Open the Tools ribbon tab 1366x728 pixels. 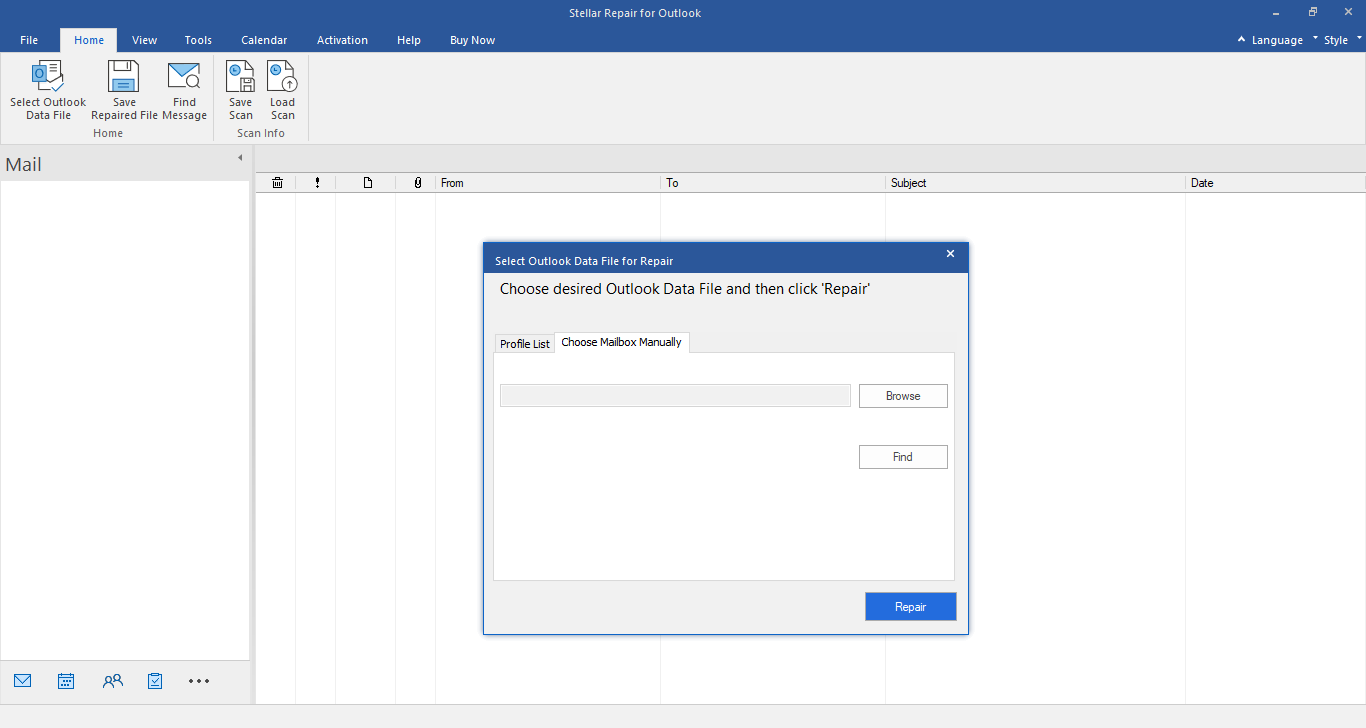coord(198,40)
